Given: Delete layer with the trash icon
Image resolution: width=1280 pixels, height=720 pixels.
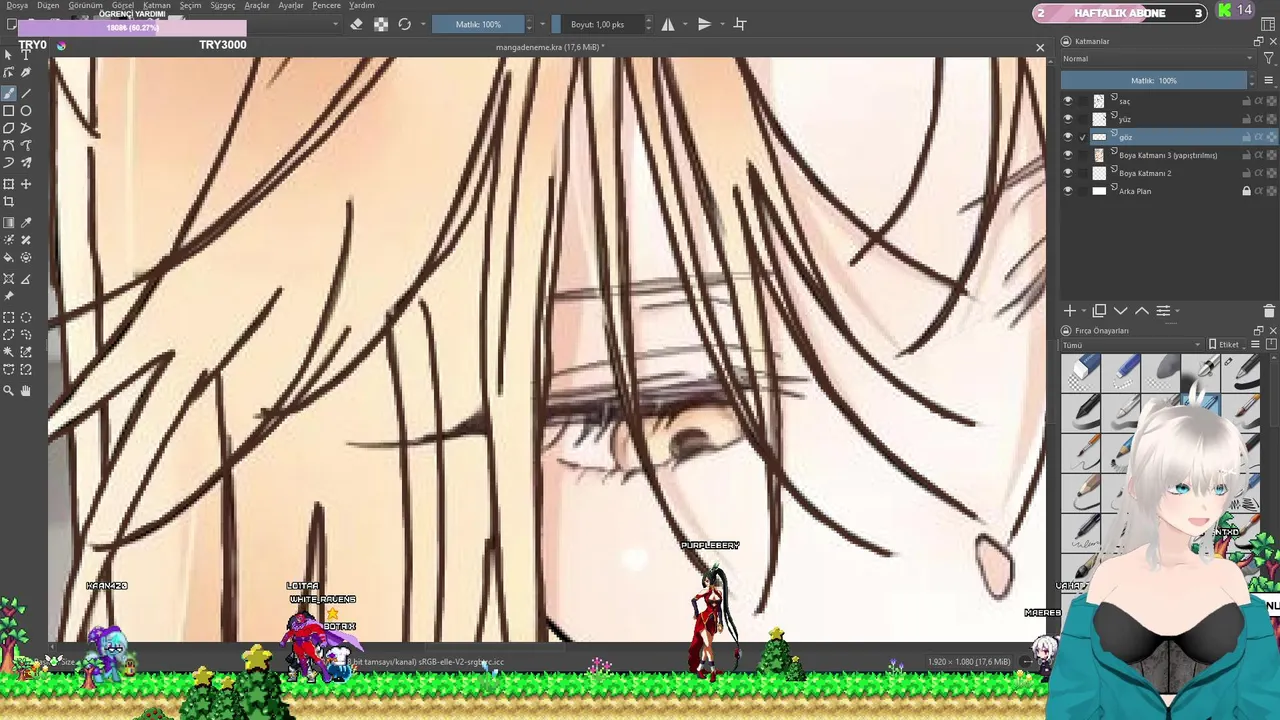Looking at the screenshot, I should tap(1269, 311).
